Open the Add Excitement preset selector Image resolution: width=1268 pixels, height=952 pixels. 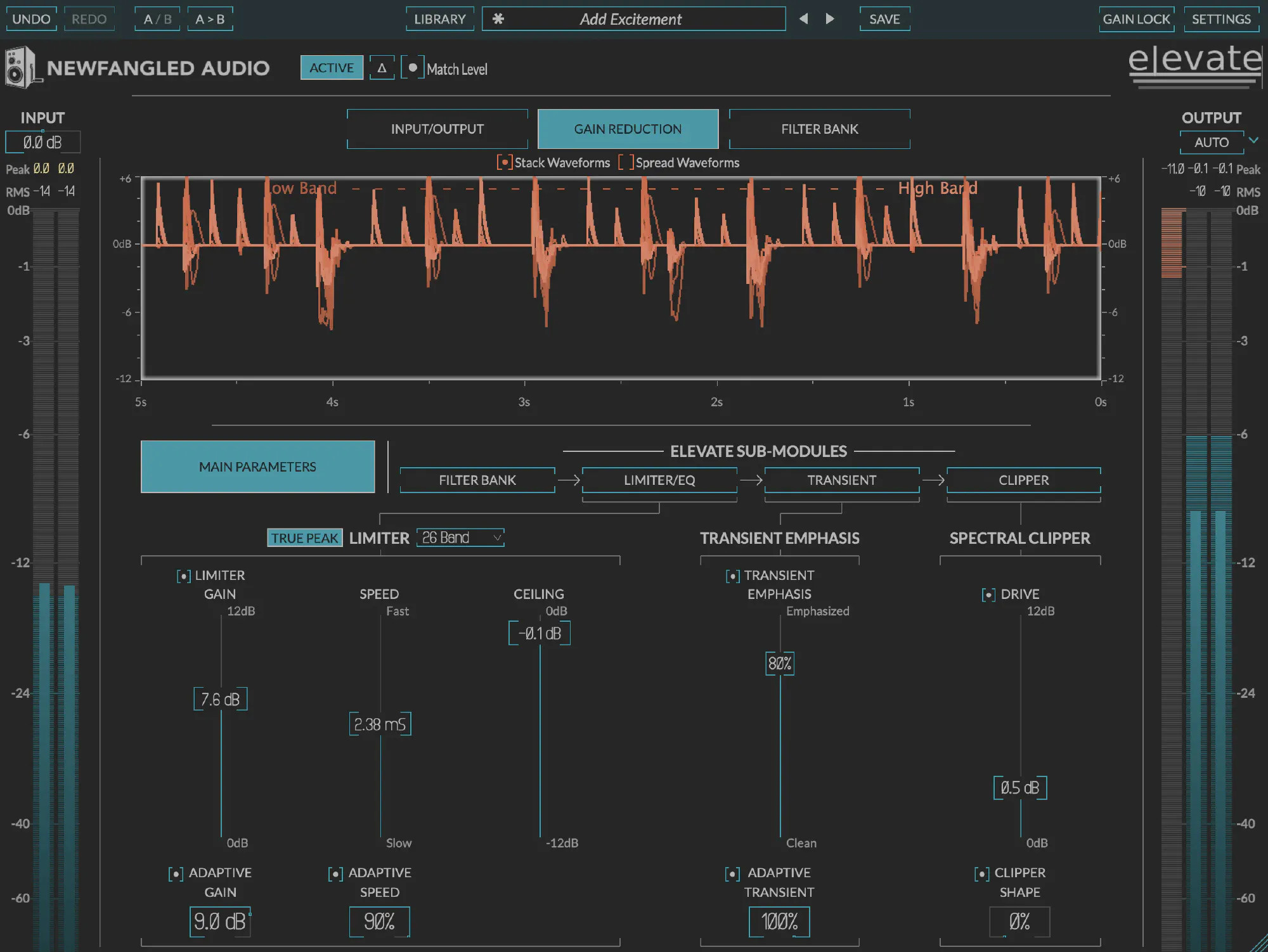631,19
